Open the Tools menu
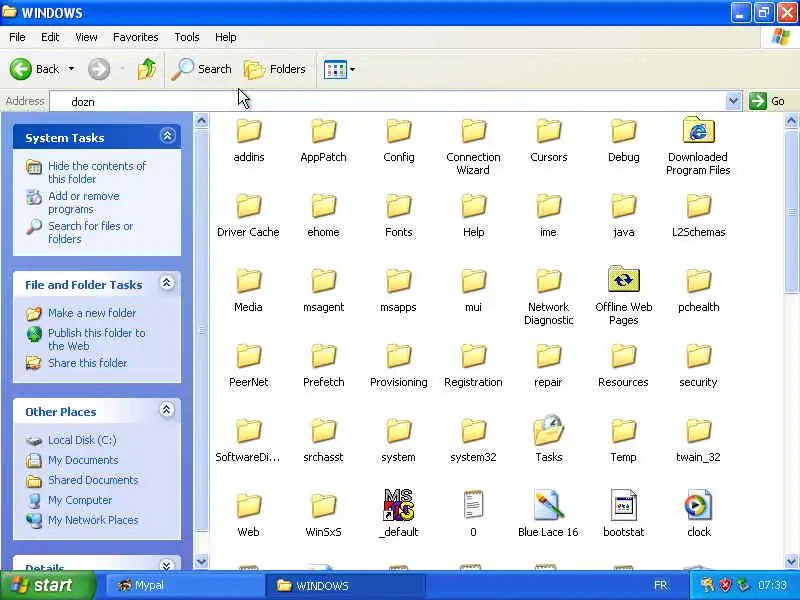This screenshot has height=600, width=800. tap(187, 37)
